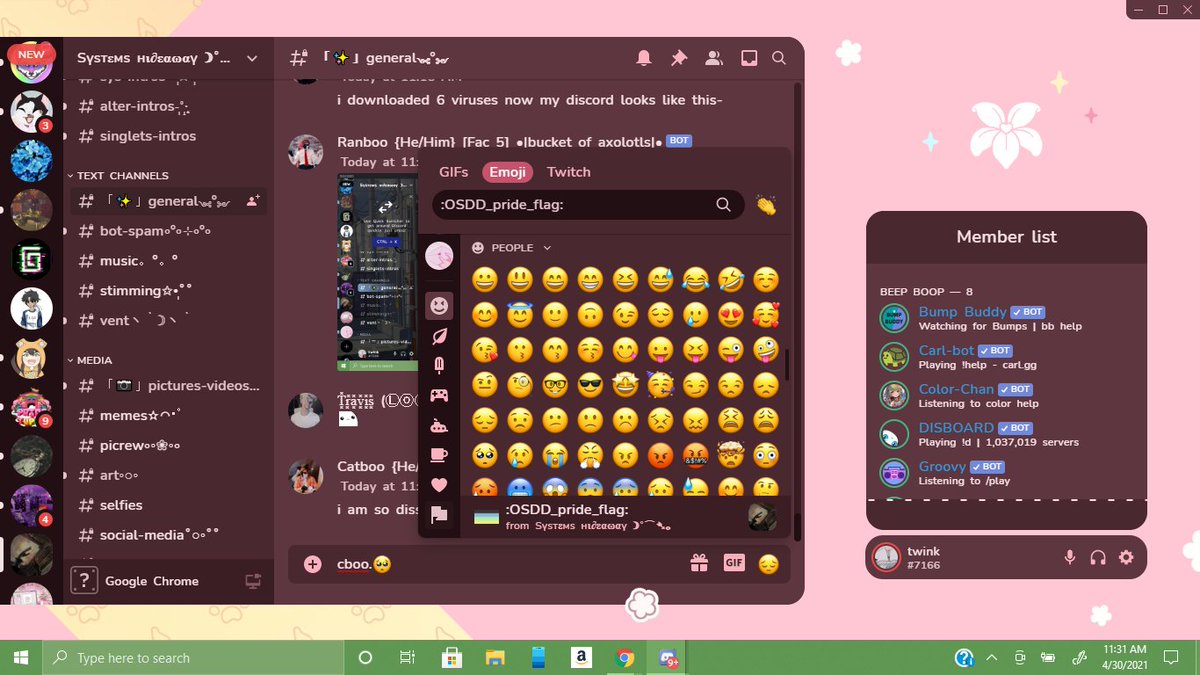This screenshot has width=1200, height=675.
Task: Click the plus attach file button
Action: (x=313, y=564)
